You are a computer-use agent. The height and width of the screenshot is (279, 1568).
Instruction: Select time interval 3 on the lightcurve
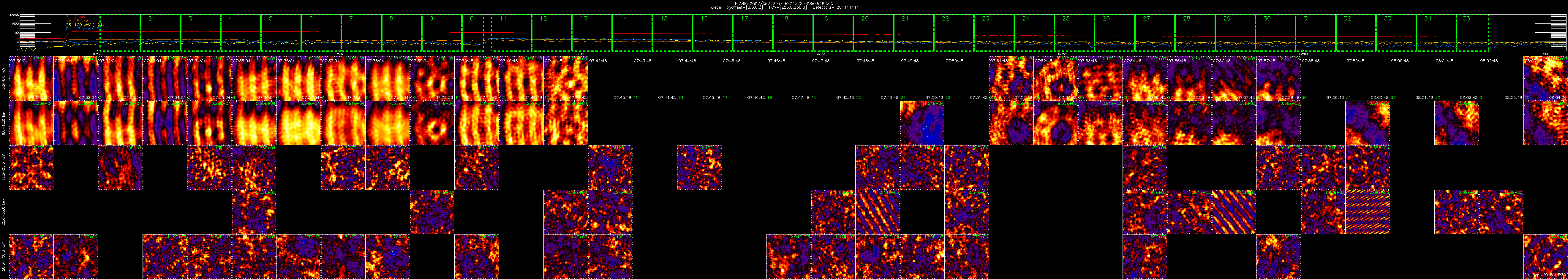[x=200, y=33]
